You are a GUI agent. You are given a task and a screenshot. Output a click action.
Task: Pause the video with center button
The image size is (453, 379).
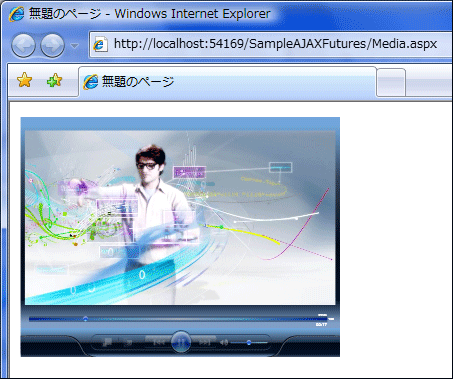coord(181,342)
